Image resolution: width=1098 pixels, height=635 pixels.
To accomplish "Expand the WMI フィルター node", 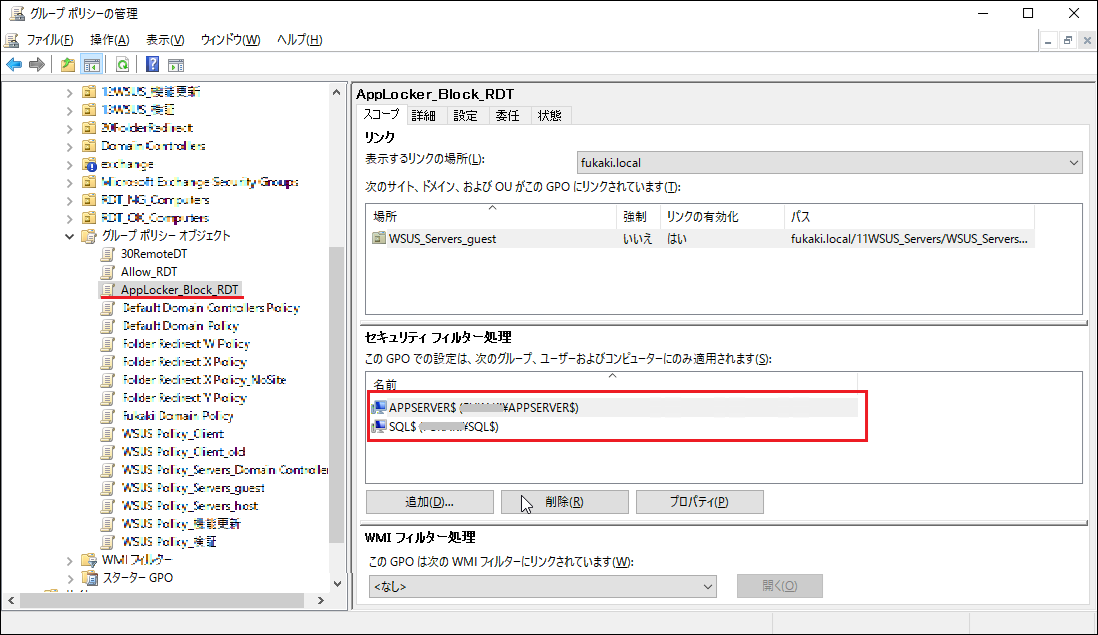I will click(69, 560).
